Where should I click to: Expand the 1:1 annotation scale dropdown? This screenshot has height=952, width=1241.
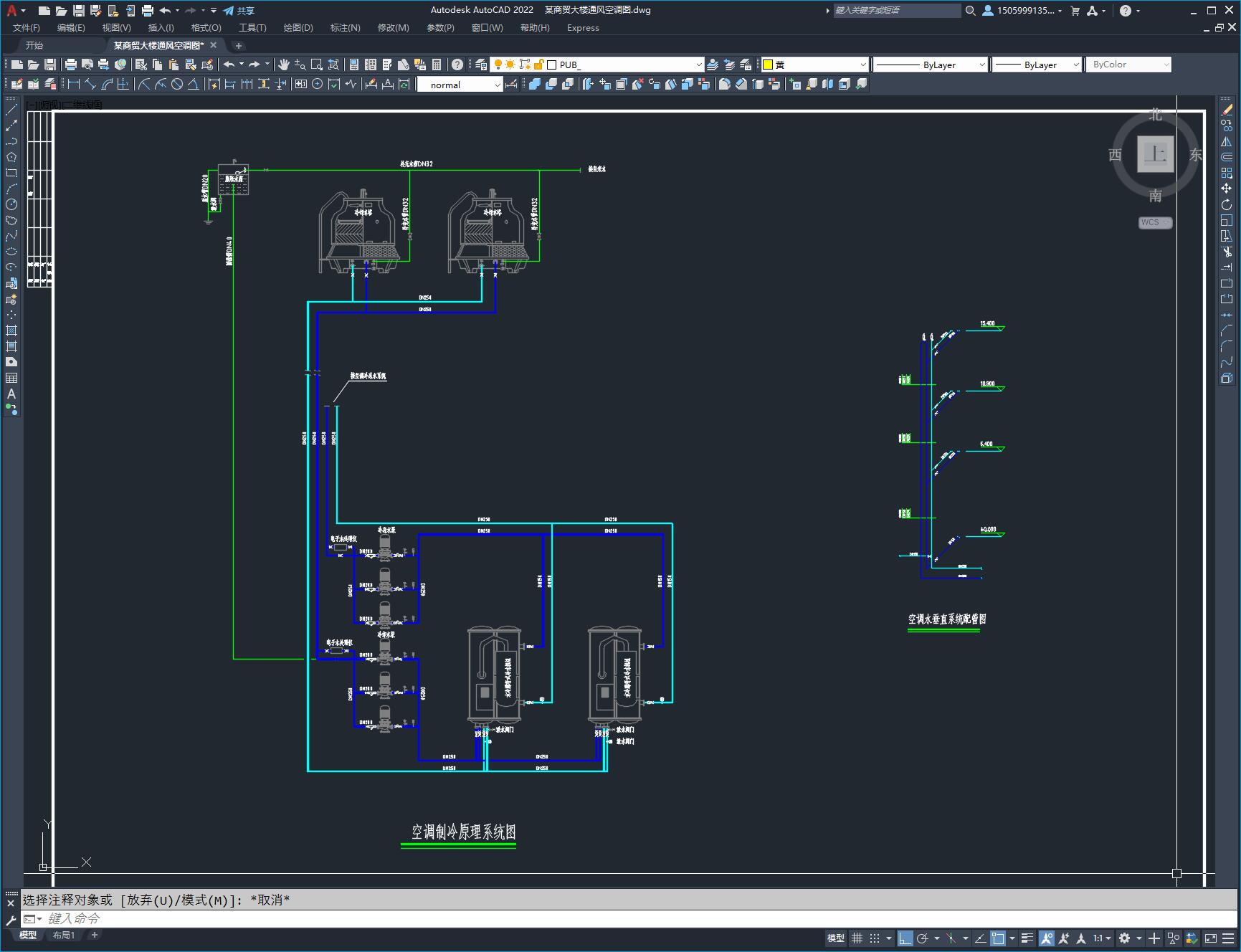coord(1103,938)
